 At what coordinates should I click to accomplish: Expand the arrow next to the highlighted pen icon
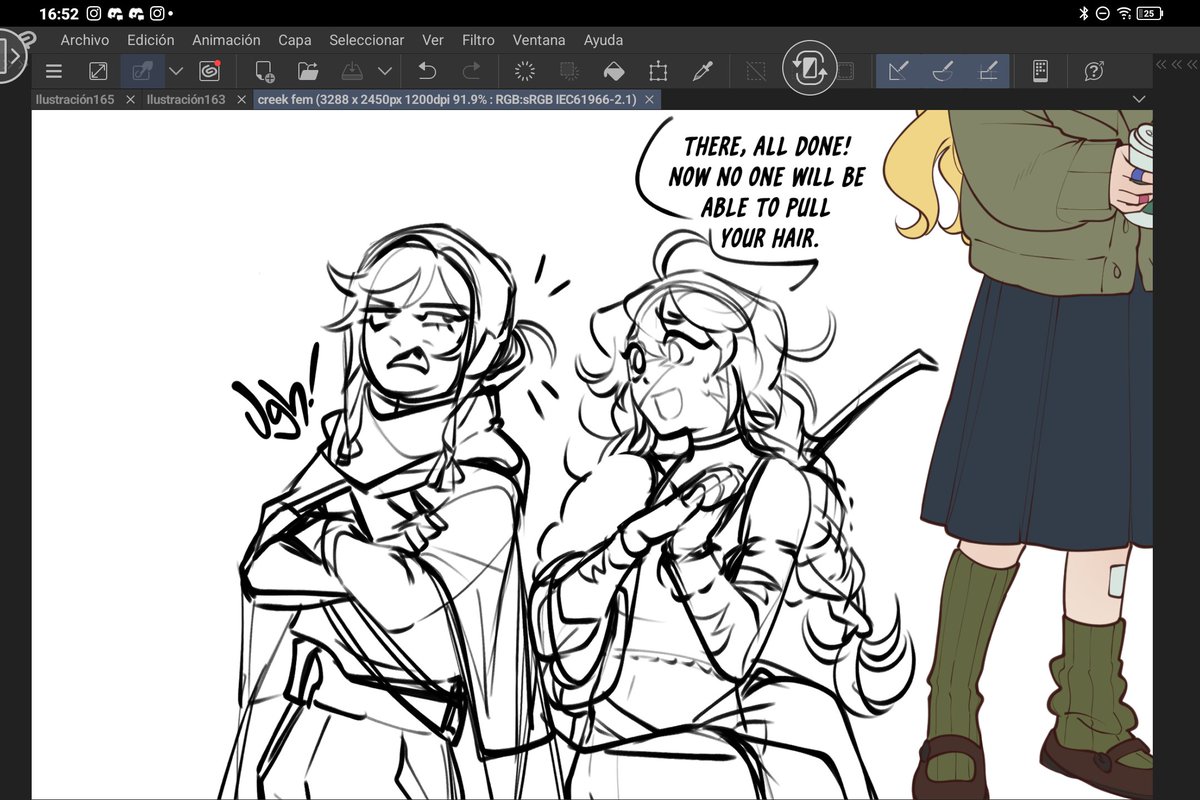[x=176, y=71]
